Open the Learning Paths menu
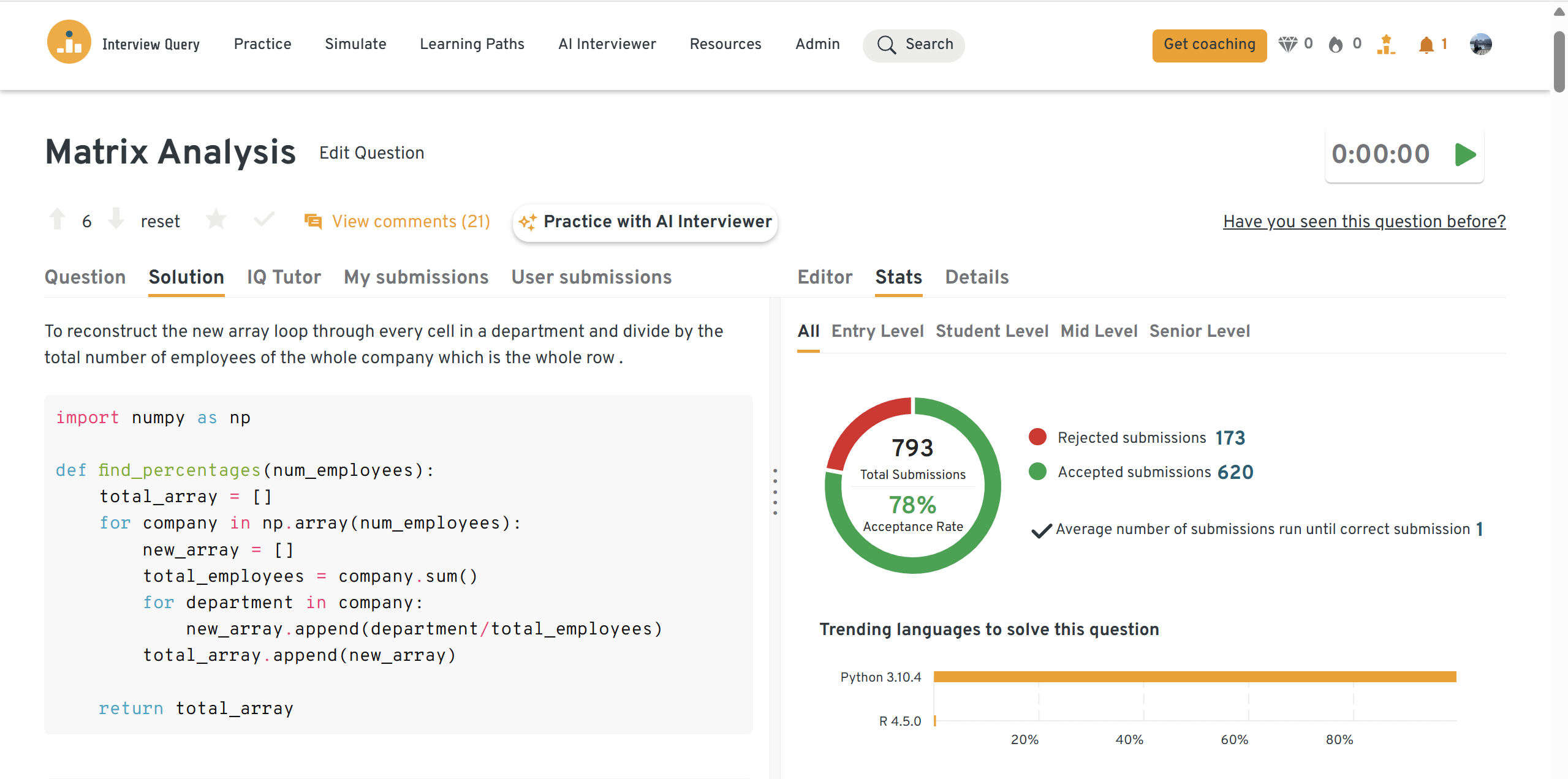Image resolution: width=1568 pixels, height=779 pixels. point(472,44)
